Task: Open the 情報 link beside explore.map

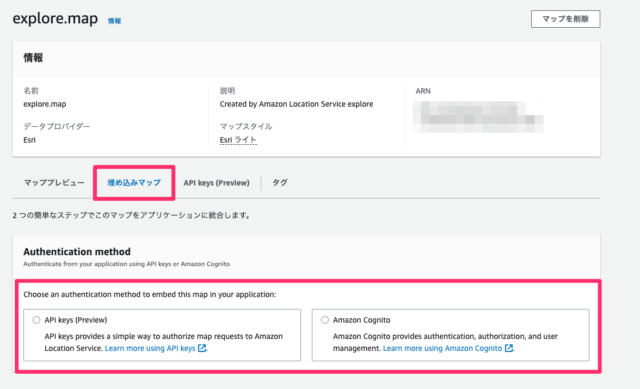Action: coord(114,21)
